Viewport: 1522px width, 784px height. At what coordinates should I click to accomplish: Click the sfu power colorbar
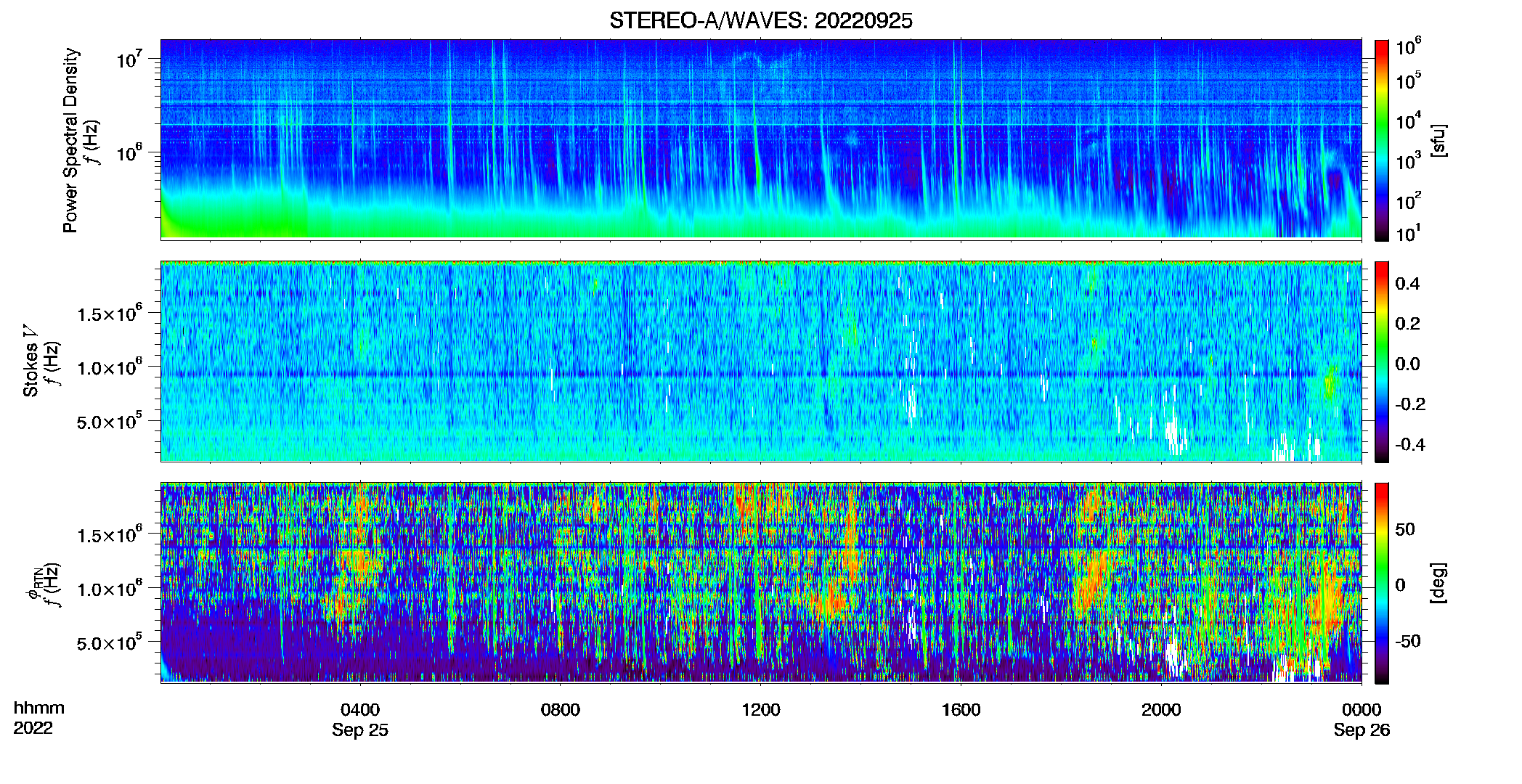click(x=1382, y=140)
